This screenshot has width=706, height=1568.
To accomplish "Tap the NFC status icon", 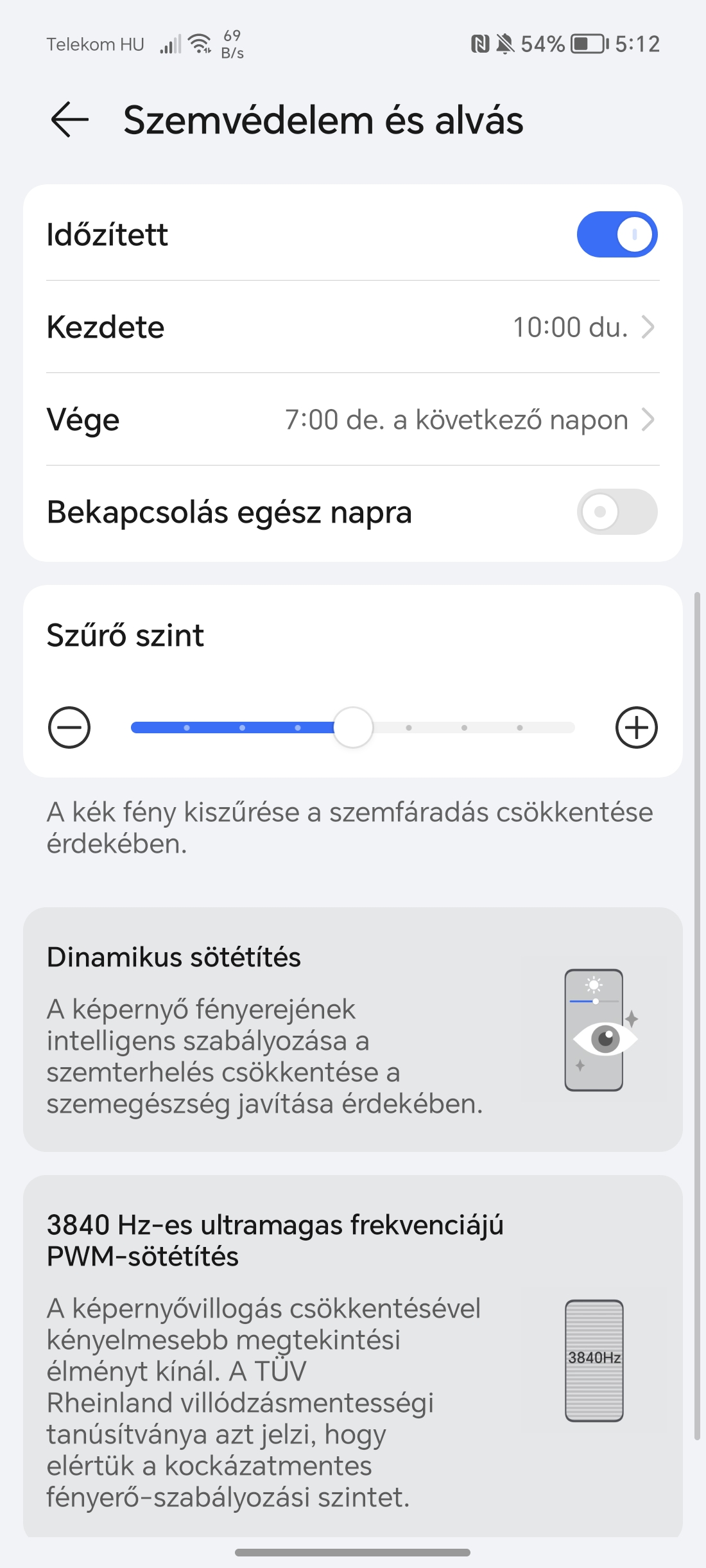I will pos(480,44).
